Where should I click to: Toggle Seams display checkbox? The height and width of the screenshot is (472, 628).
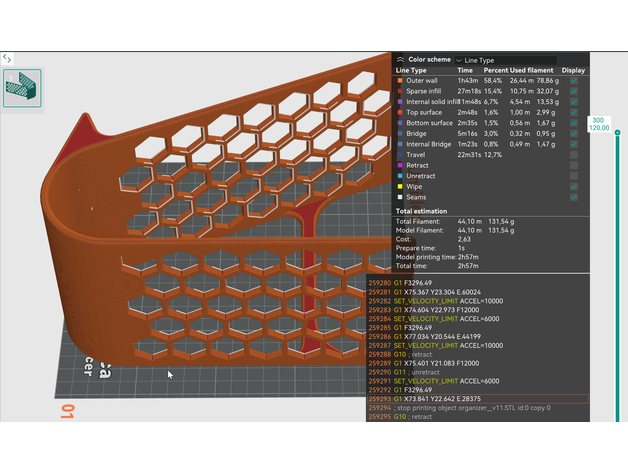click(x=573, y=195)
